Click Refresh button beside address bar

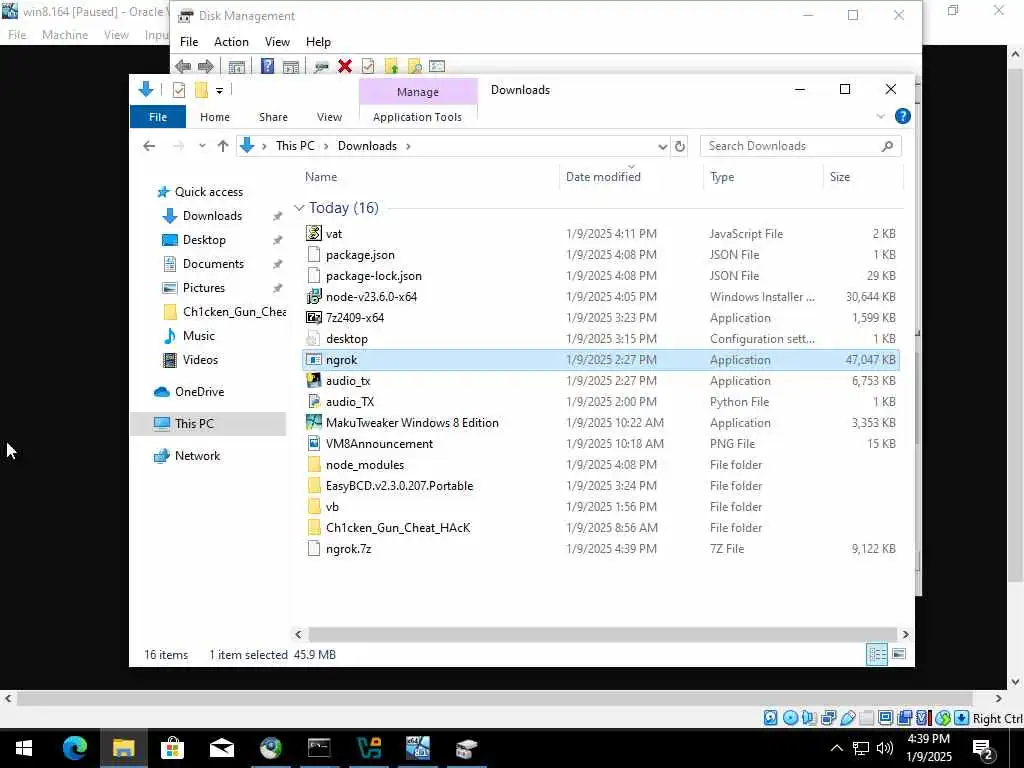(680, 146)
